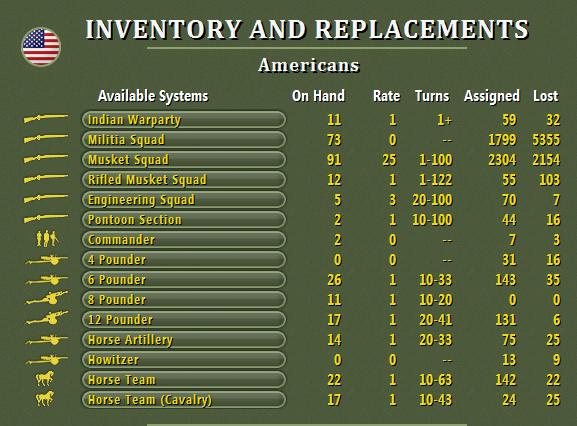Open the Horse Team entry
This screenshot has width=577, height=426.
tap(184, 380)
